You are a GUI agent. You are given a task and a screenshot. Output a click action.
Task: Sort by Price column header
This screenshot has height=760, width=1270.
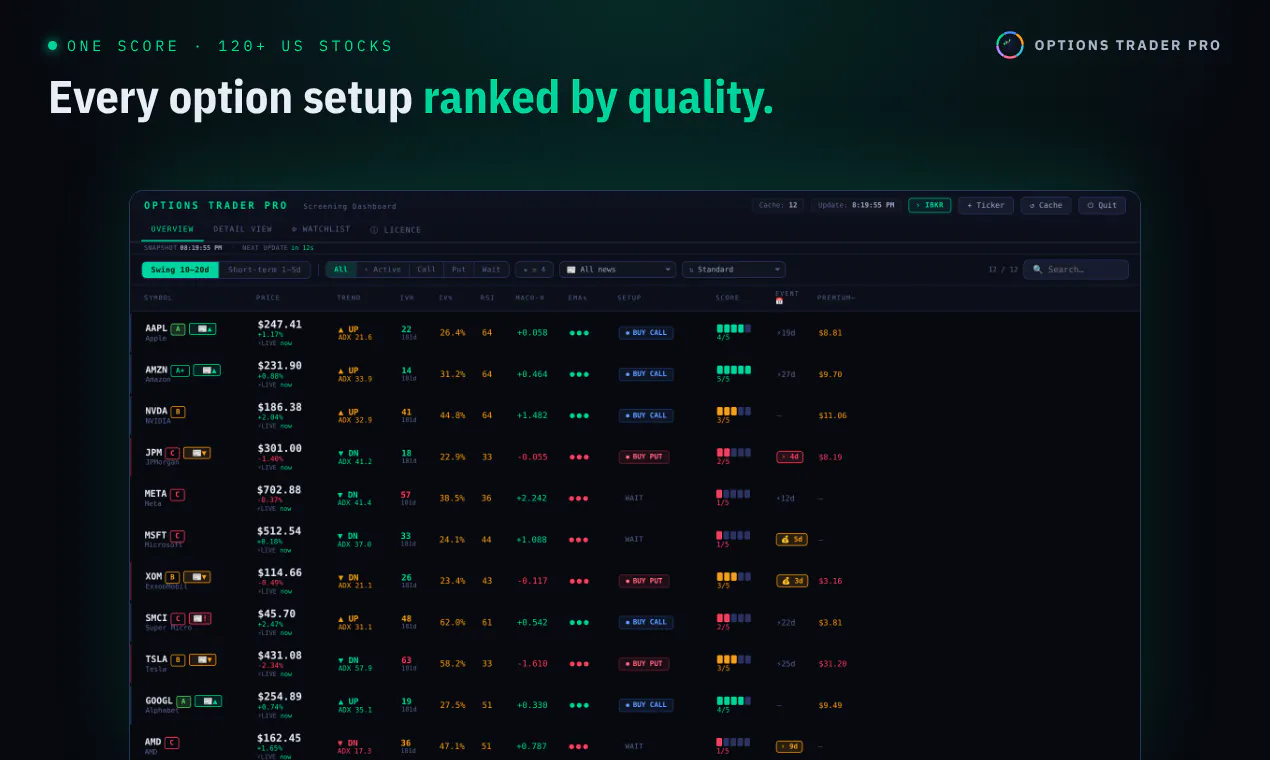pos(268,298)
